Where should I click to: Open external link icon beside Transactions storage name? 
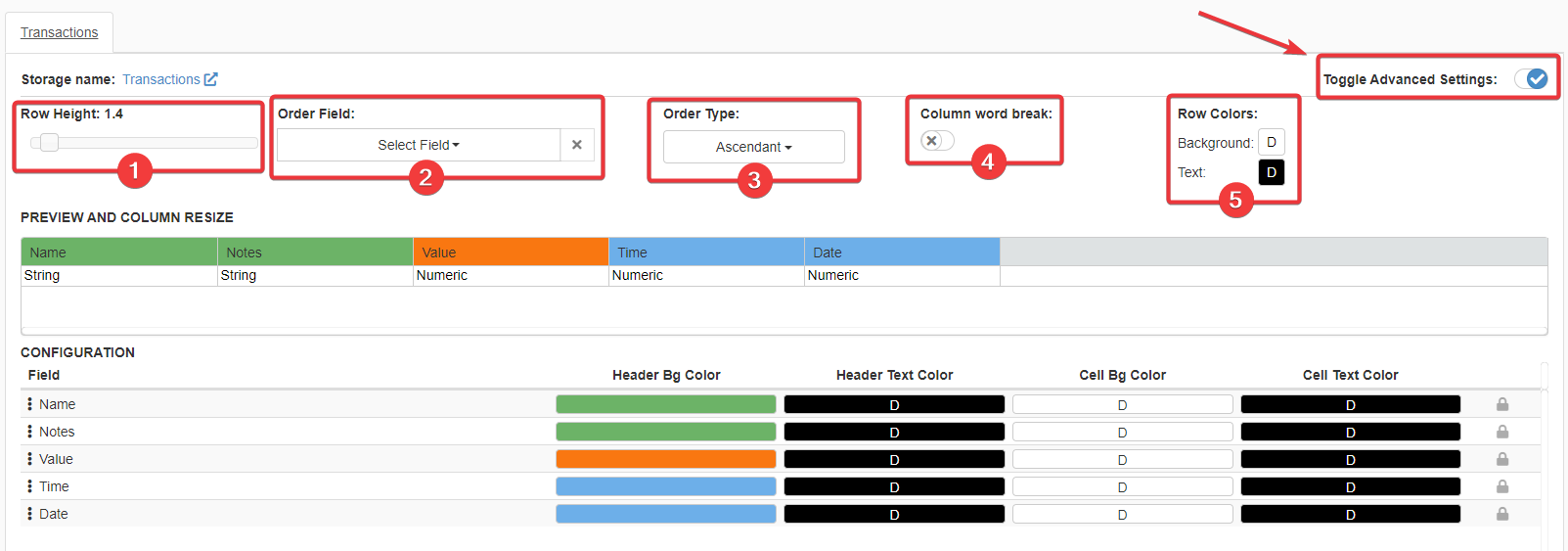coord(210,79)
